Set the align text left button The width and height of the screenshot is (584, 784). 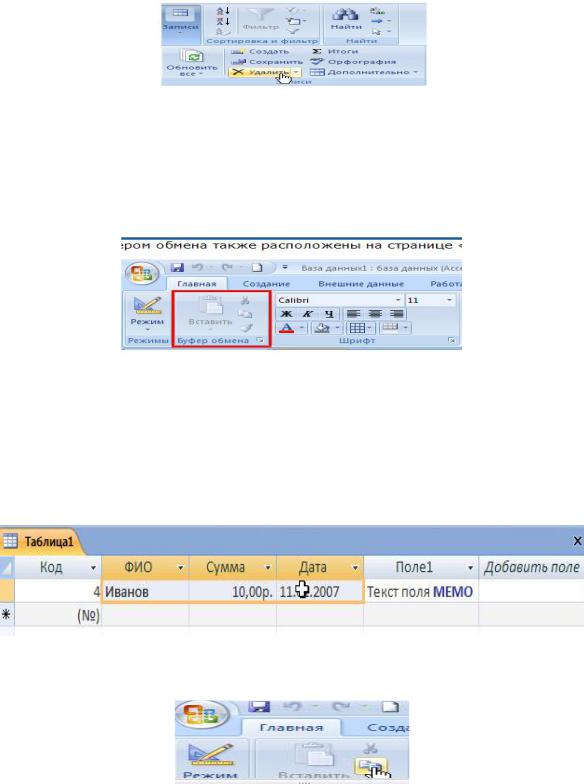354,314
